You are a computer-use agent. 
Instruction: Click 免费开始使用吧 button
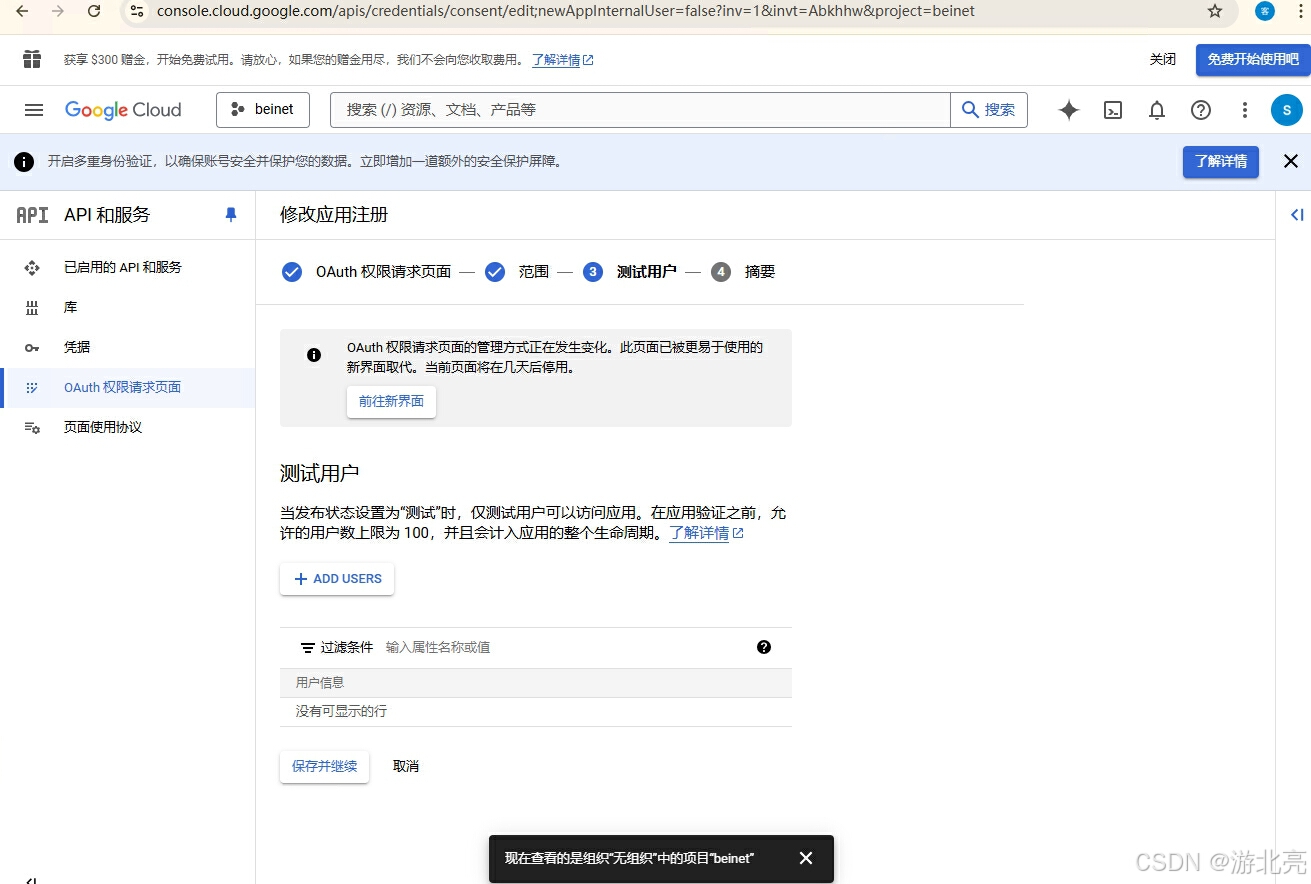pyautogui.click(x=1253, y=60)
